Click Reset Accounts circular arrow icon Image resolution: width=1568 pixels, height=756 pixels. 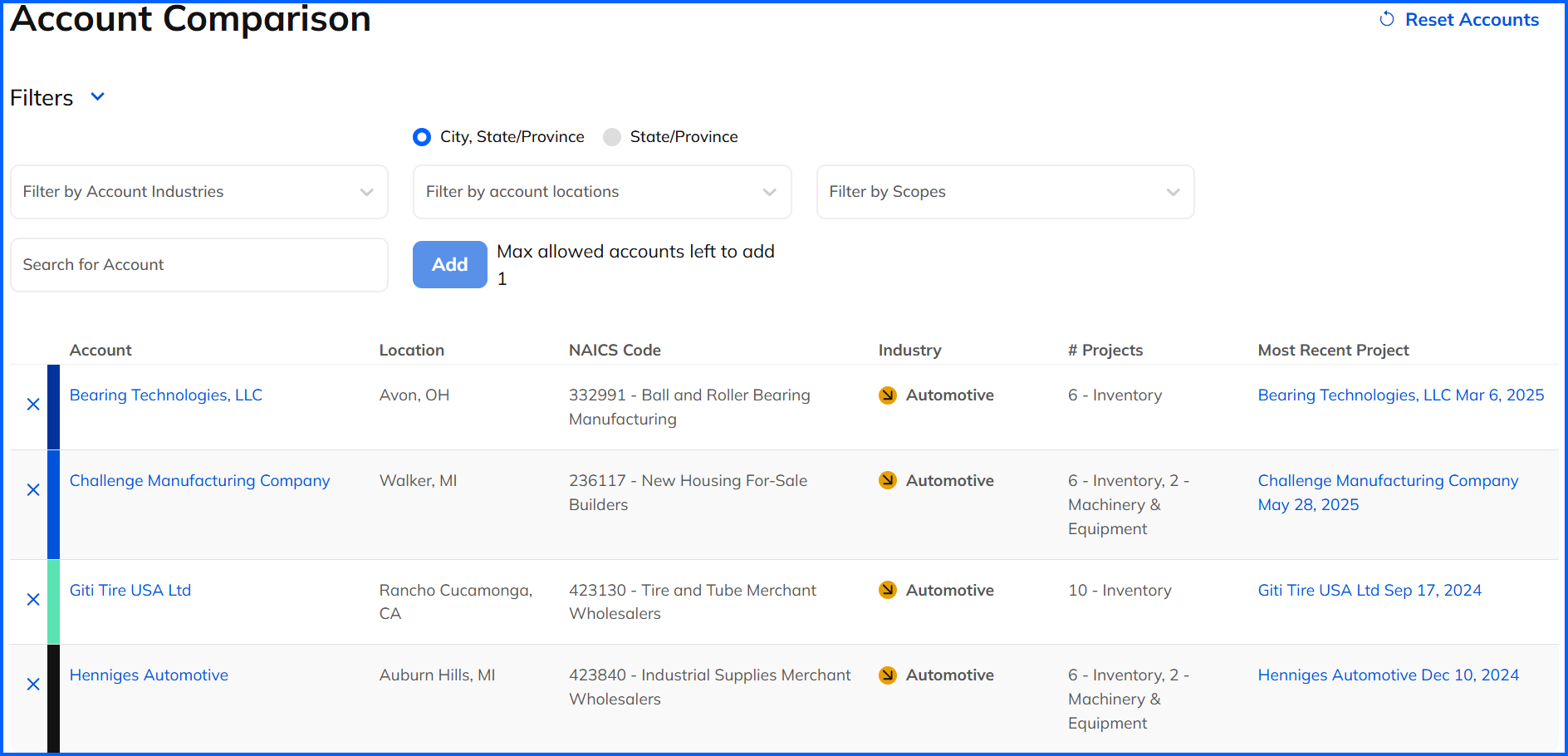point(1387,19)
